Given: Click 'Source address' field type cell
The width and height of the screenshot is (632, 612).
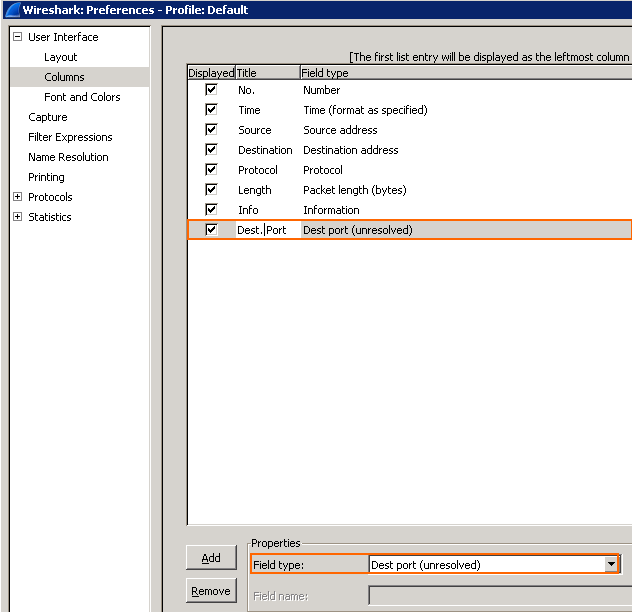Looking at the screenshot, I should [340, 130].
